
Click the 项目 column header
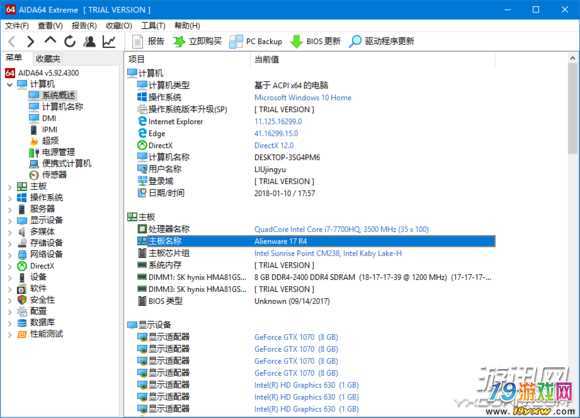point(136,59)
